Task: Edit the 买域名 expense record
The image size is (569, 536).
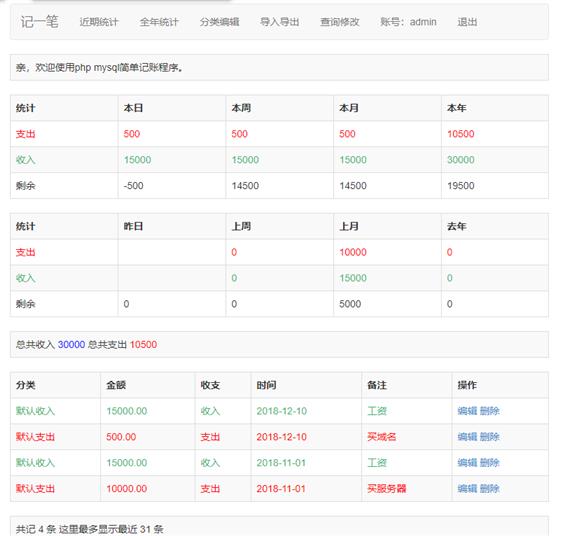Action: (467, 437)
